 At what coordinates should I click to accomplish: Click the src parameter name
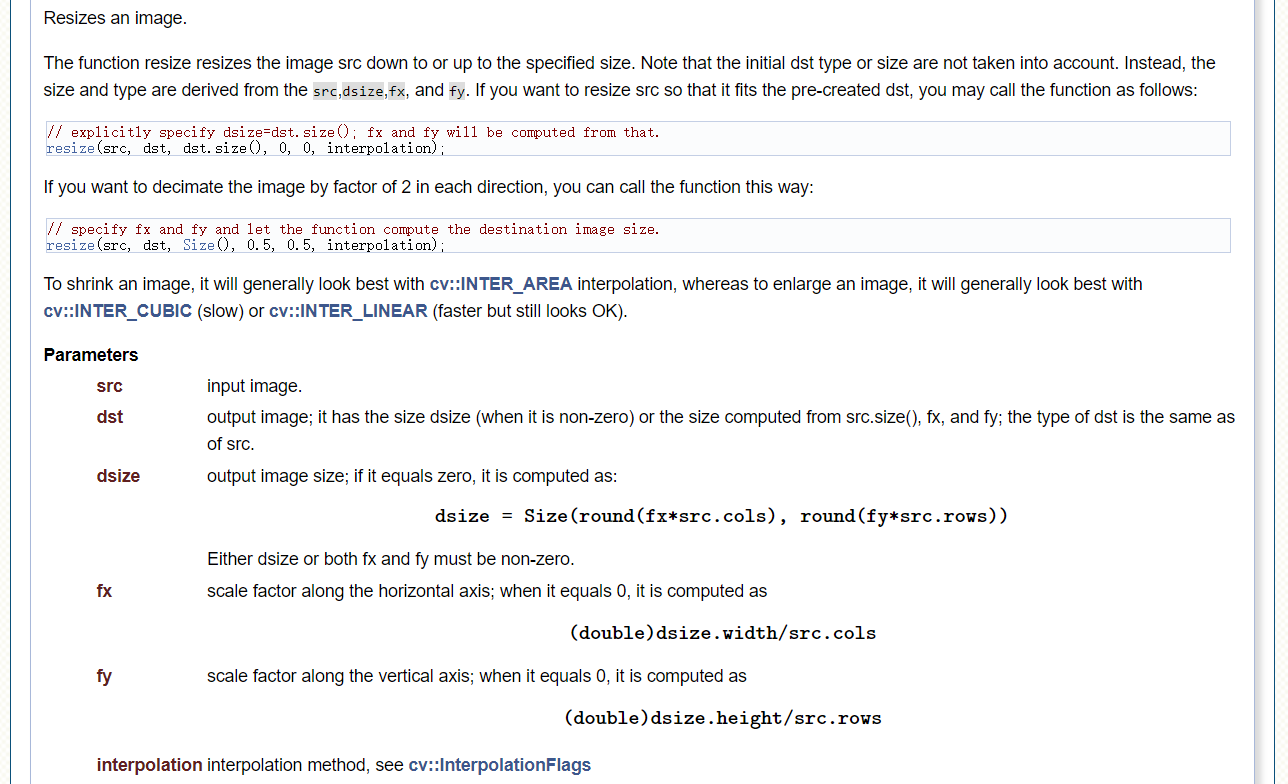pyautogui.click(x=110, y=386)
